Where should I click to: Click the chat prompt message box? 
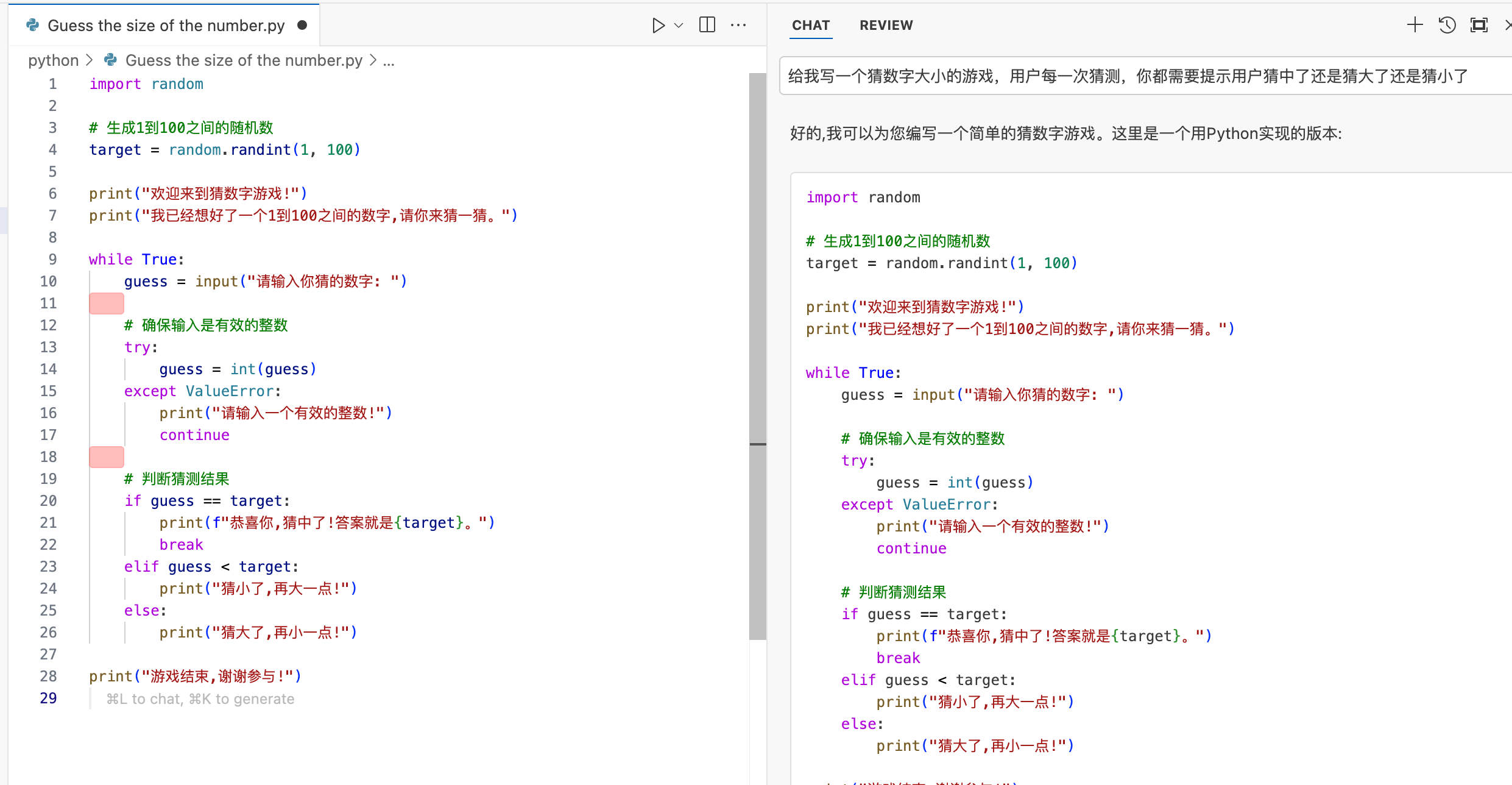[1127, 76]
